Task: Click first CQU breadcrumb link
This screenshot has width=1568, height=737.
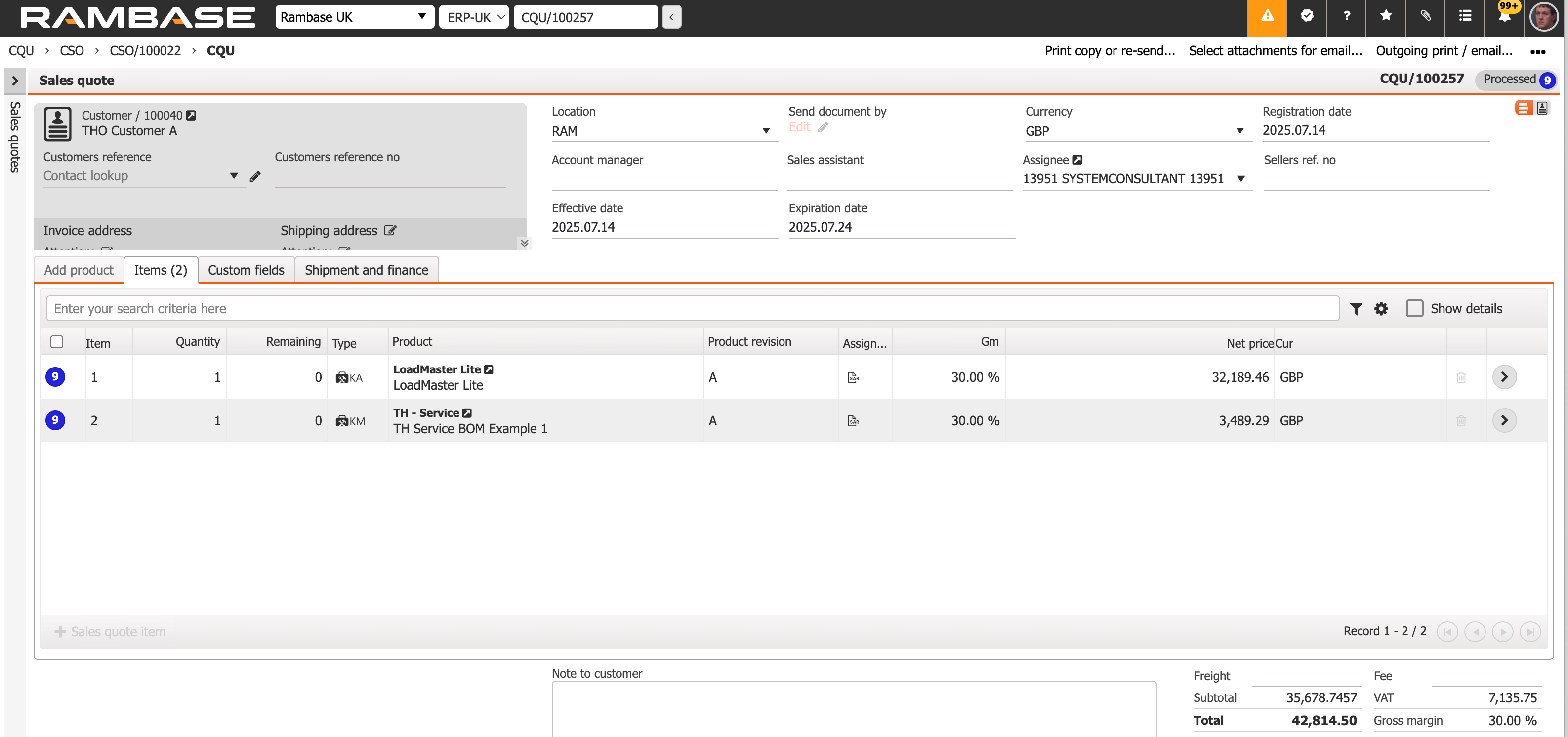Action: (x=21, y=51)
